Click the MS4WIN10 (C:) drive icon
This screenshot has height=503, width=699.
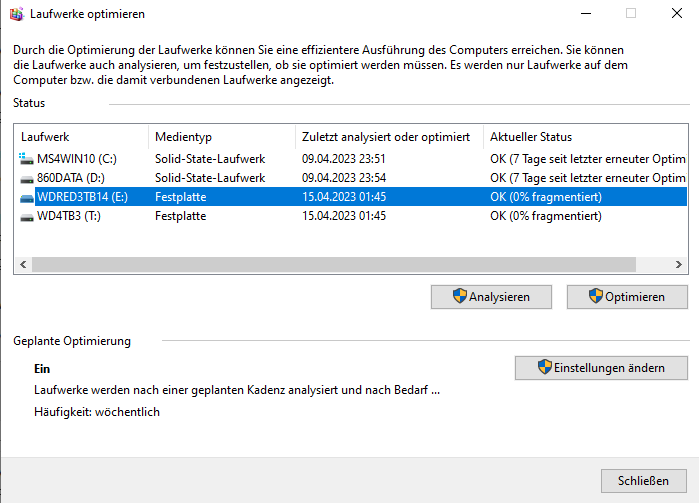coord(26,159)
